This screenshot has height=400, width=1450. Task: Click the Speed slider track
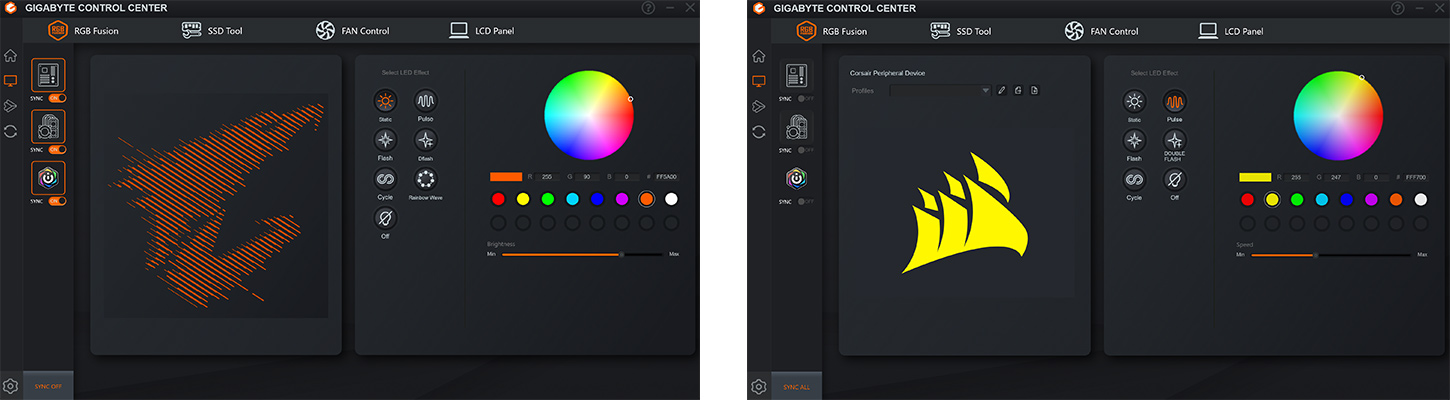point(1330,254)
